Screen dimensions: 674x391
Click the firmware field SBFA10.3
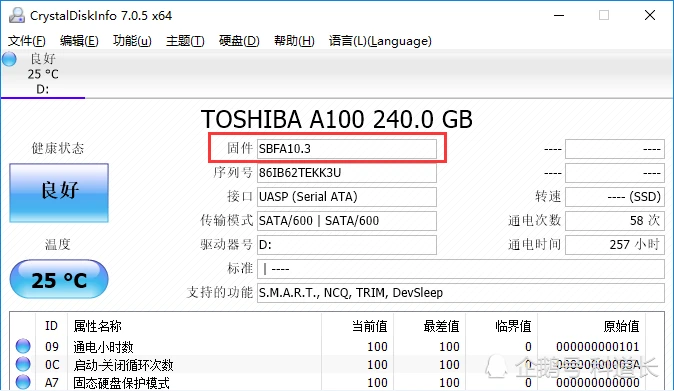click(x=346, y=149)
